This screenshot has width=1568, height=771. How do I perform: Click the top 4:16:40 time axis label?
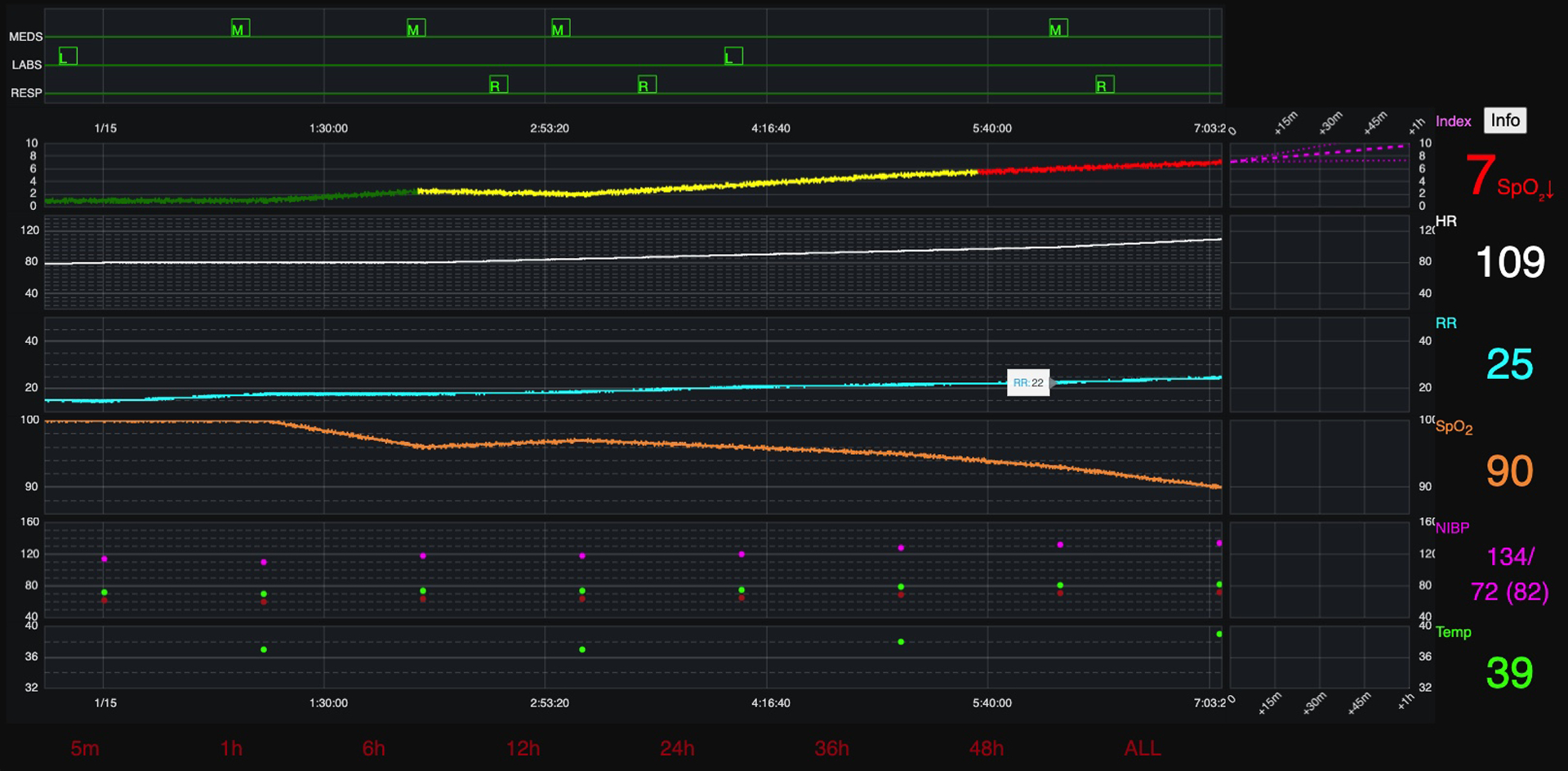771,128
